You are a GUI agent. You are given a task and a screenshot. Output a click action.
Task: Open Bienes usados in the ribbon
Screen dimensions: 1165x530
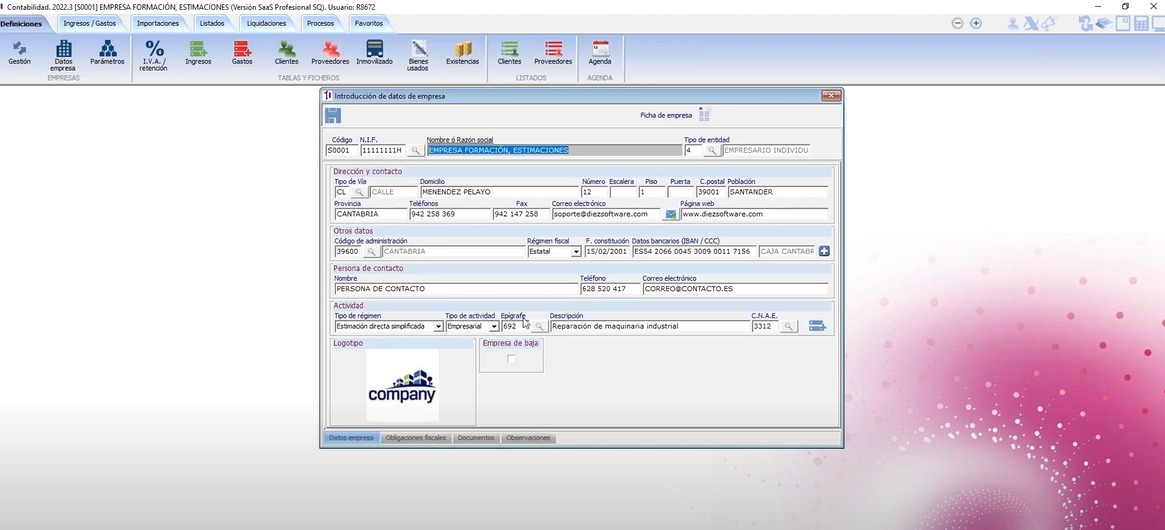coord(418,56)
